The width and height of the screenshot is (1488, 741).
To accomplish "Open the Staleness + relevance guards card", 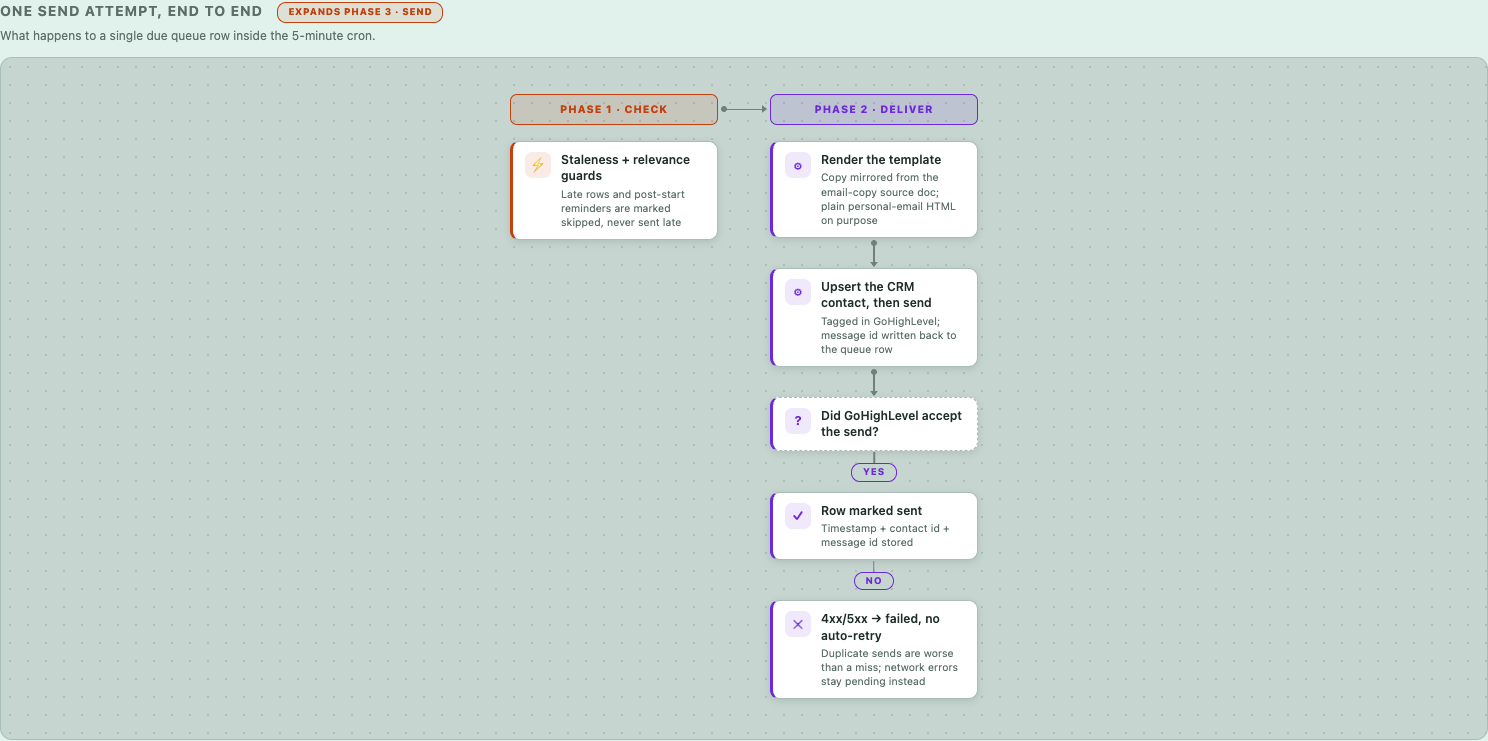I will (614, 190).
